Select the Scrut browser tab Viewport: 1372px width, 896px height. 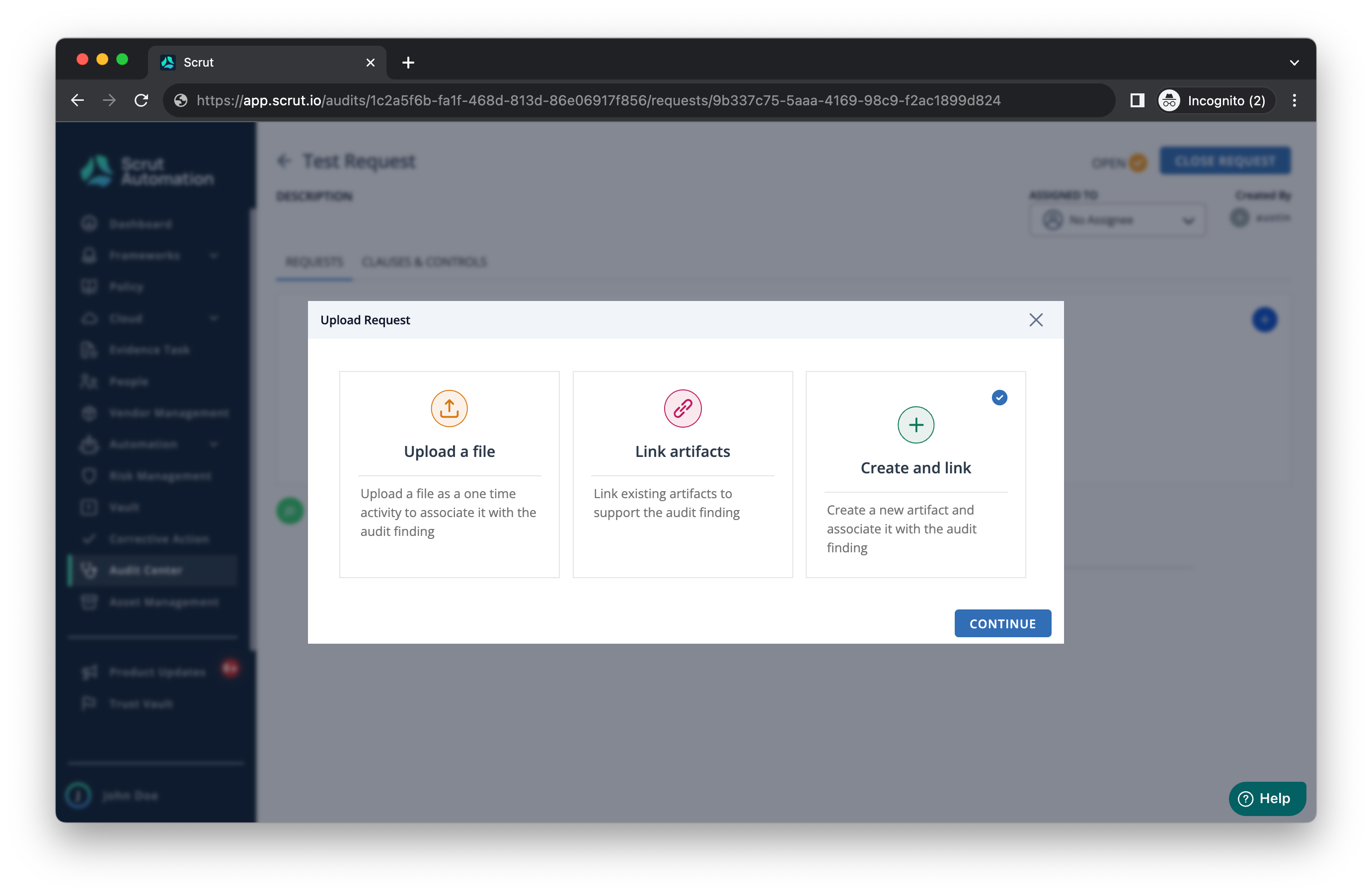click(x=266, y=62)
